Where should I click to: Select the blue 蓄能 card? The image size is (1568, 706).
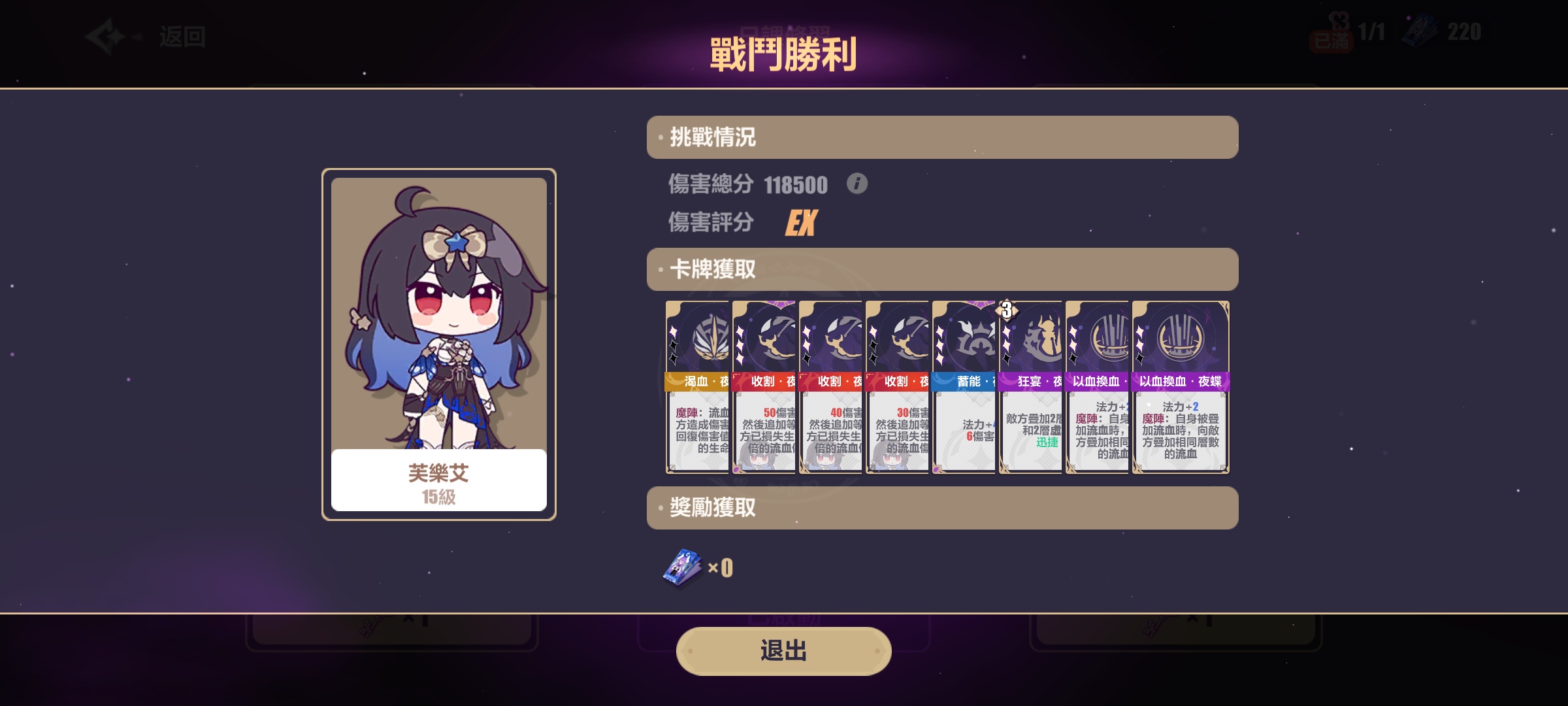tap(964, 387)
